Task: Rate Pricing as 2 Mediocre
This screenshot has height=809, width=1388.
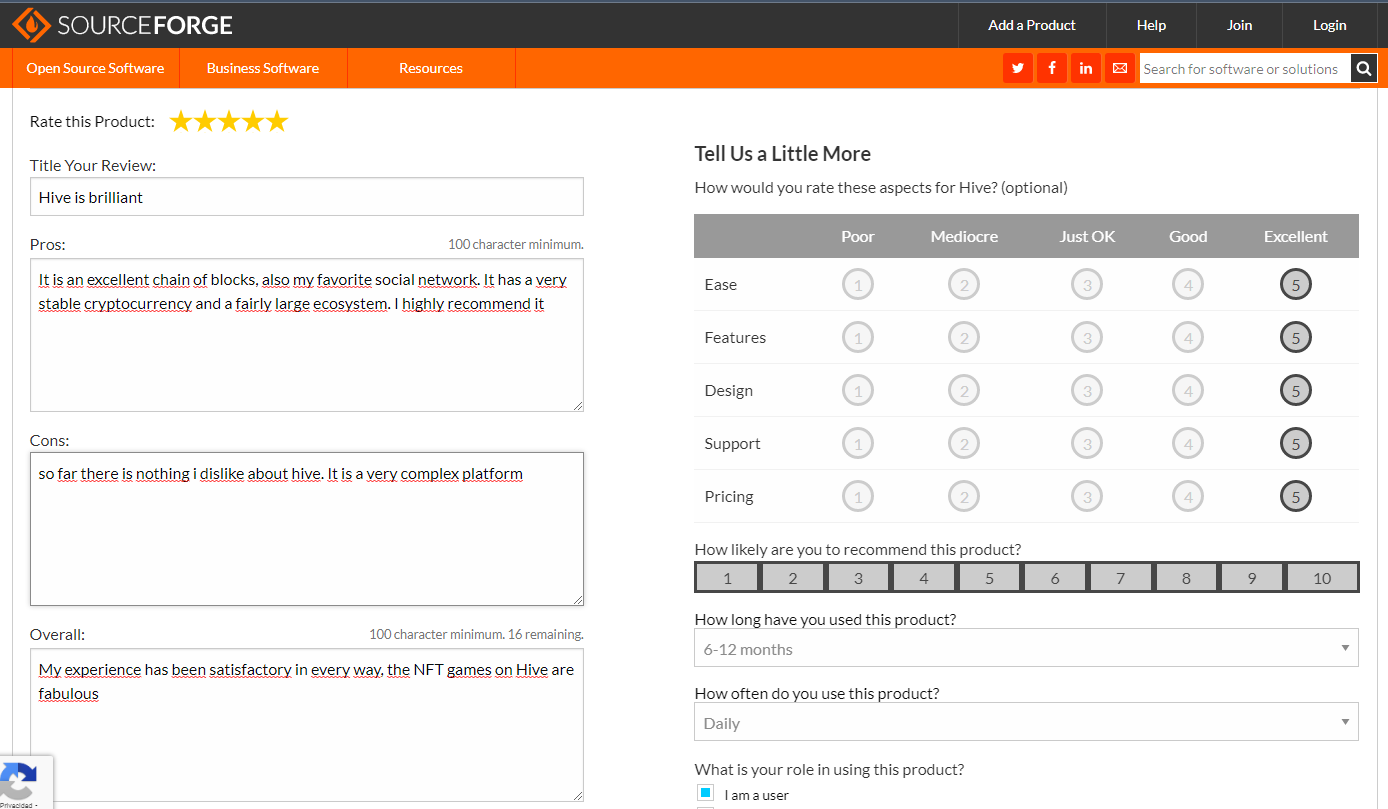Action: point(964,497)
